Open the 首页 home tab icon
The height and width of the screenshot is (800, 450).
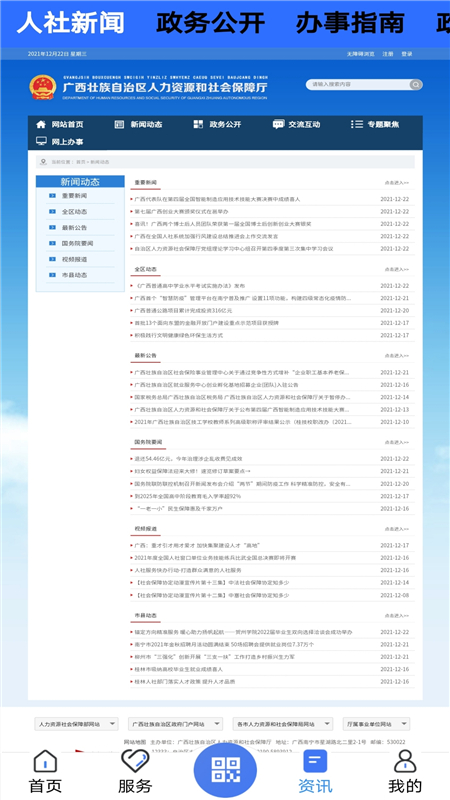(x=45, y=761)
